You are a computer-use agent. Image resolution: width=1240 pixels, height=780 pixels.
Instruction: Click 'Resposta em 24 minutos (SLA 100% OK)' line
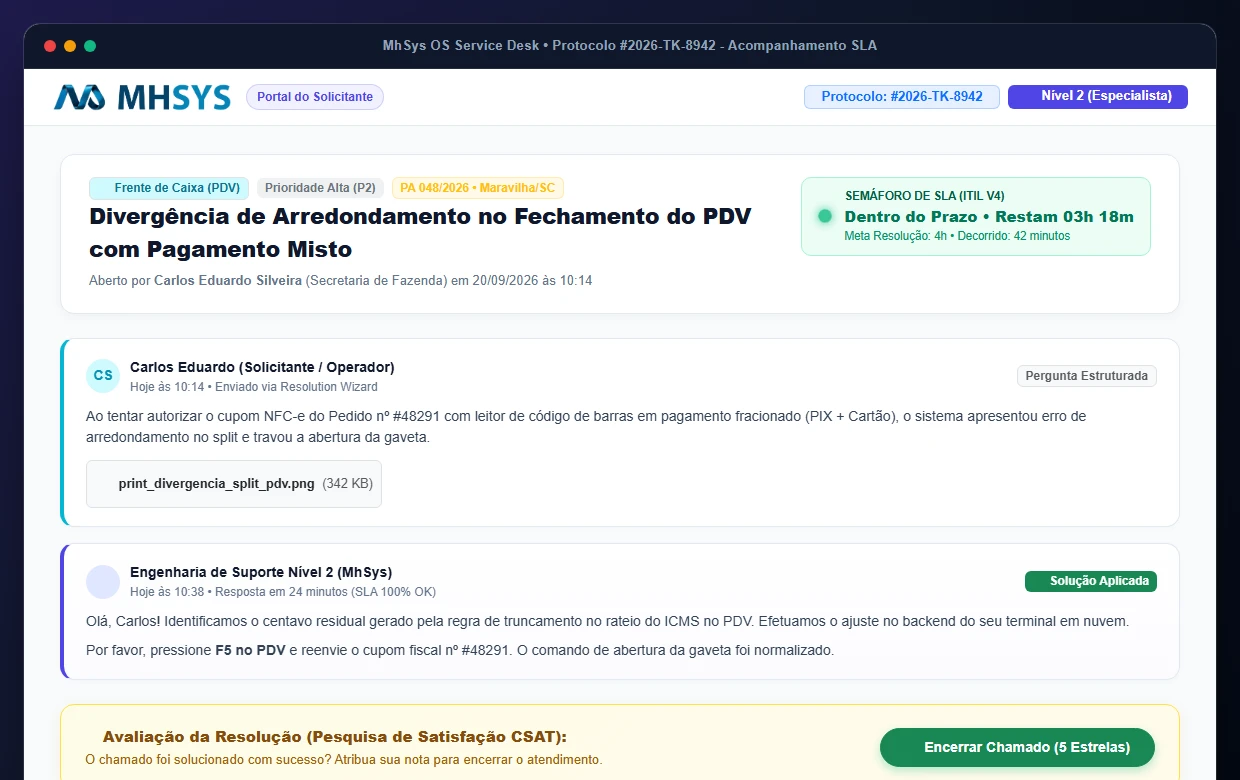point(283,592)
